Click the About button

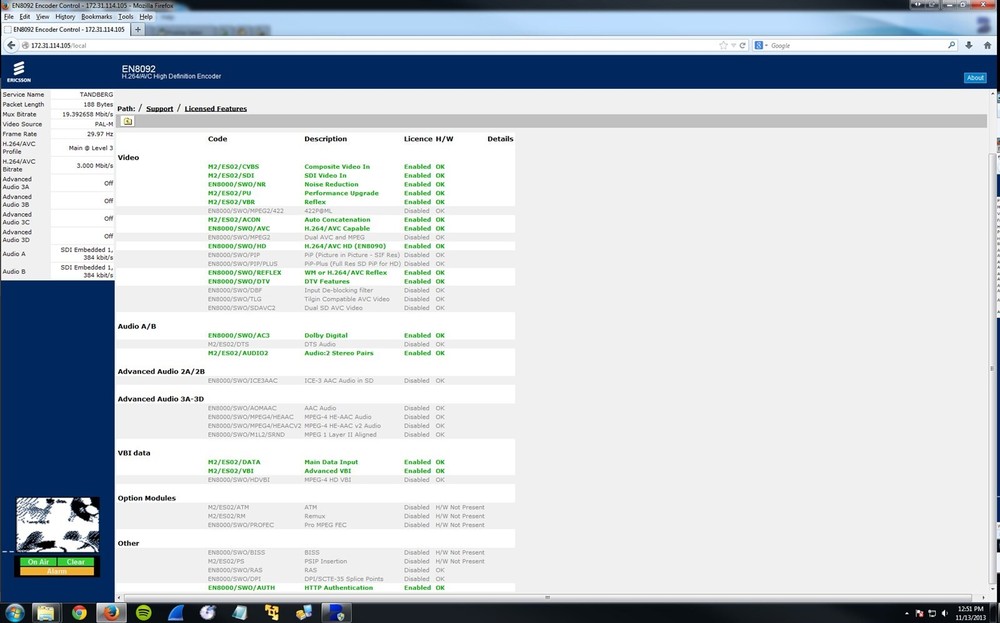point(974,78)
